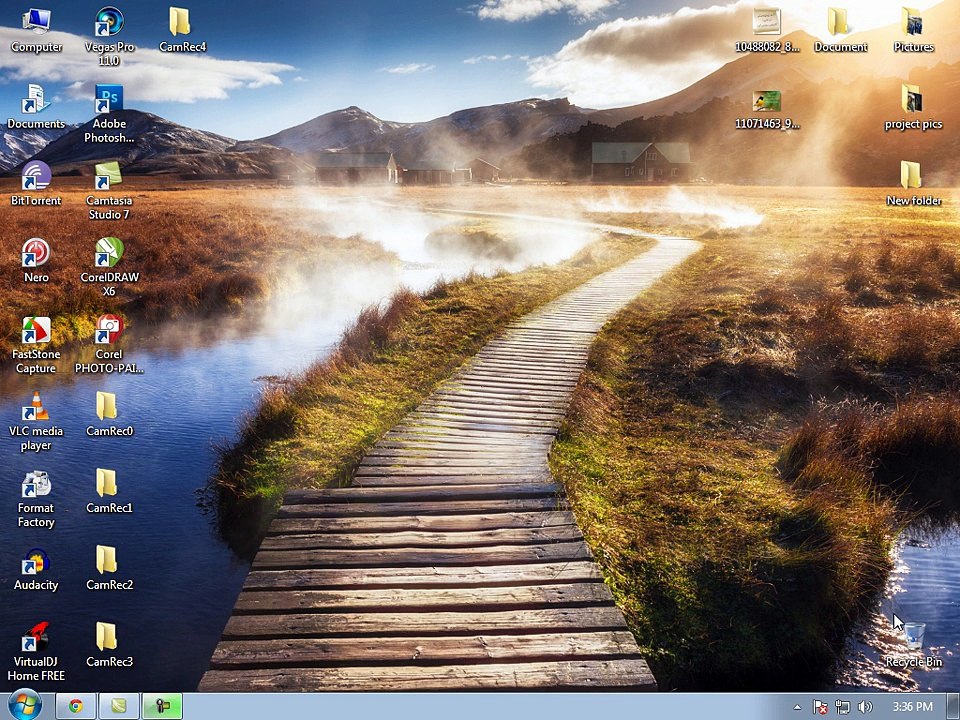Open Google Chrome from the taskbar
Image resolution: width=960 pixels, height=720 pixels.
76,707
